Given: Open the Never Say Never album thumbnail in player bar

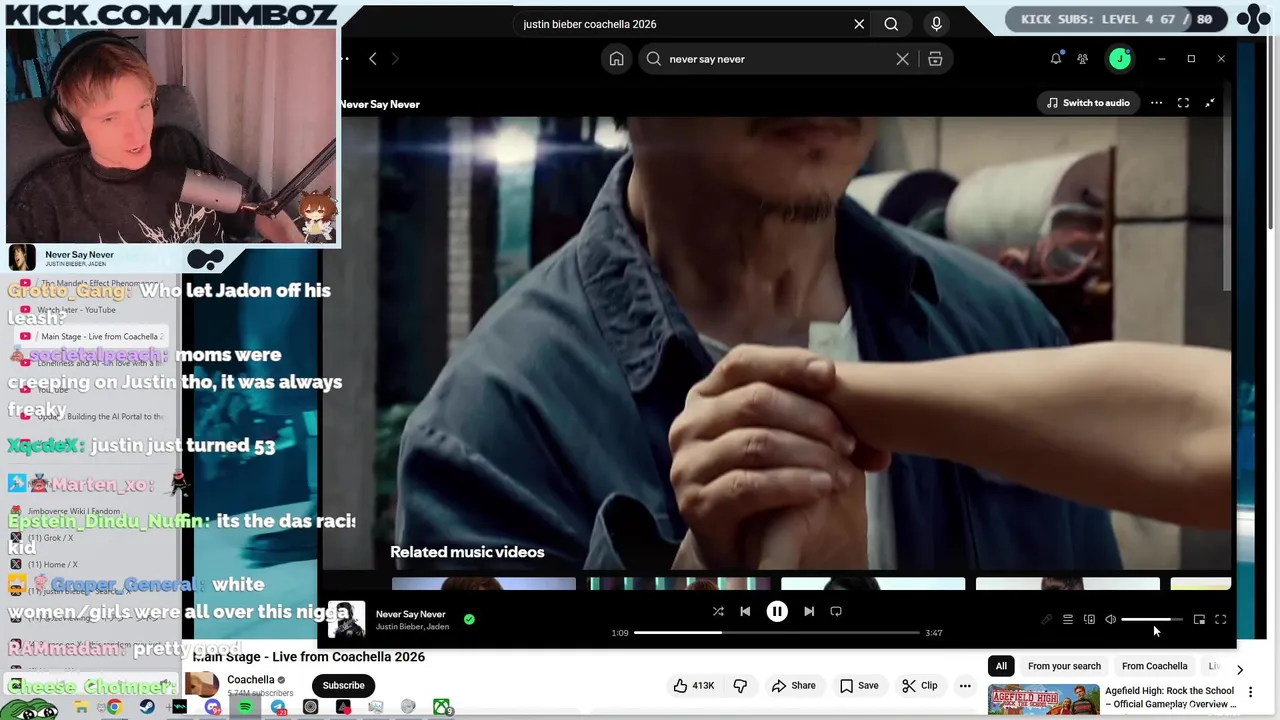Looking at the screenshot, I should click(x=347, y=620).
